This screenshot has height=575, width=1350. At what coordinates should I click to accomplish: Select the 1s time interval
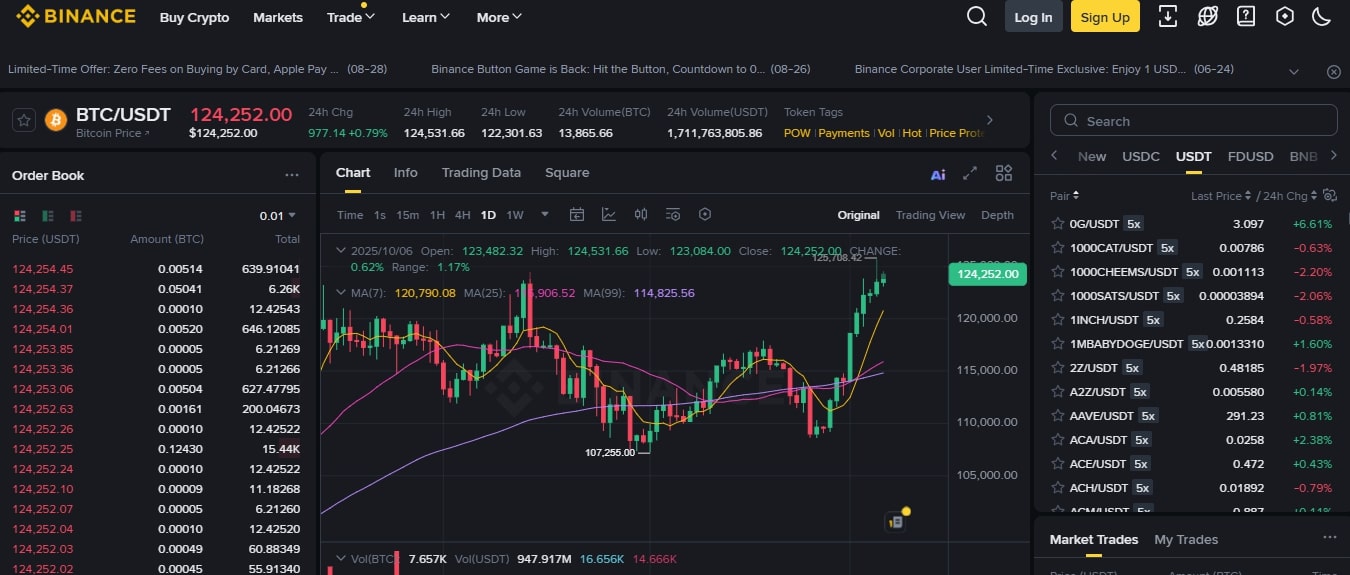click(380, 215)
